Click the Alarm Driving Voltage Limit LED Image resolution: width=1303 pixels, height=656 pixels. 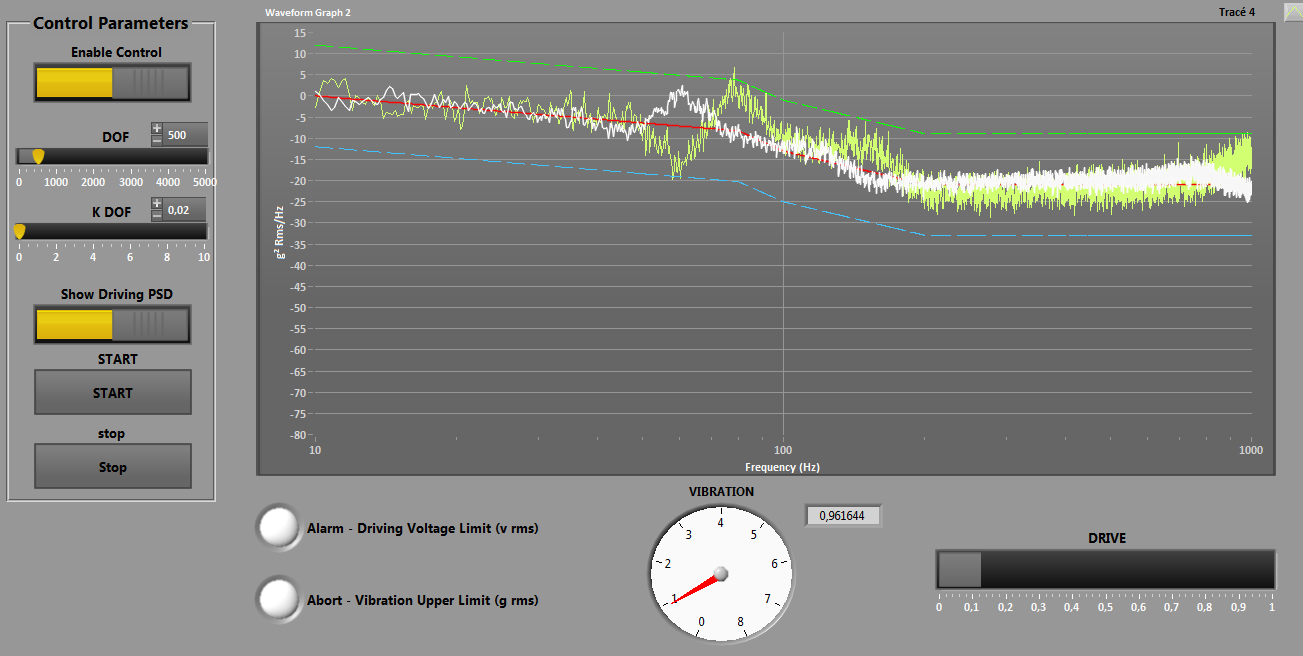279,527
